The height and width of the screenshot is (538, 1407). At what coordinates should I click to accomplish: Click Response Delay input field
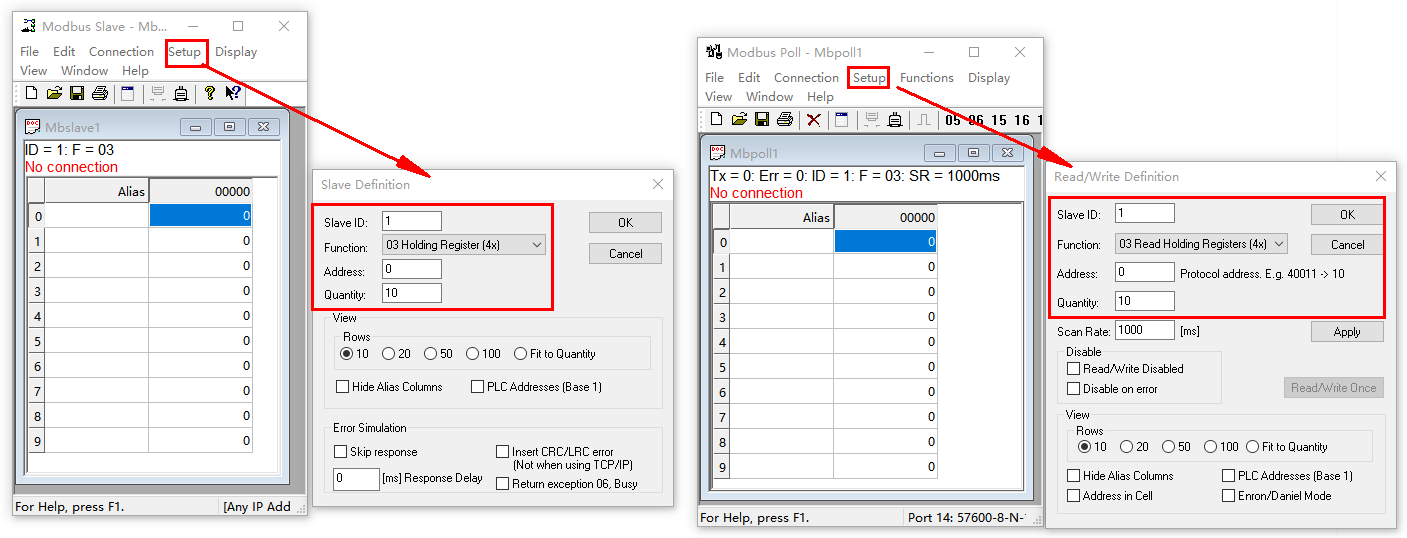(355, 478)
